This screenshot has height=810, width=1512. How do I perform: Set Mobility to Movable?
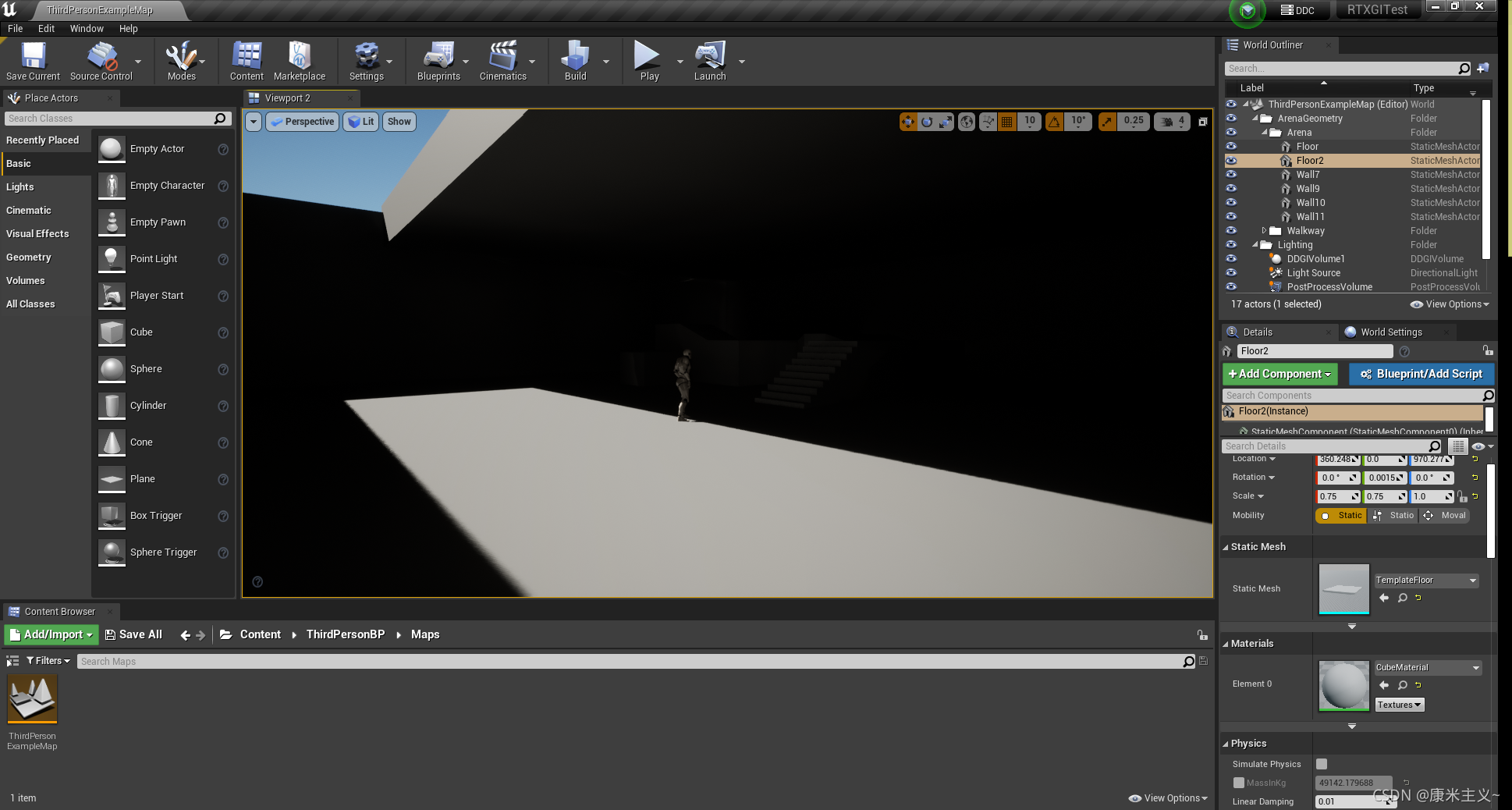pyautogui.click(x=1445, y=516)
